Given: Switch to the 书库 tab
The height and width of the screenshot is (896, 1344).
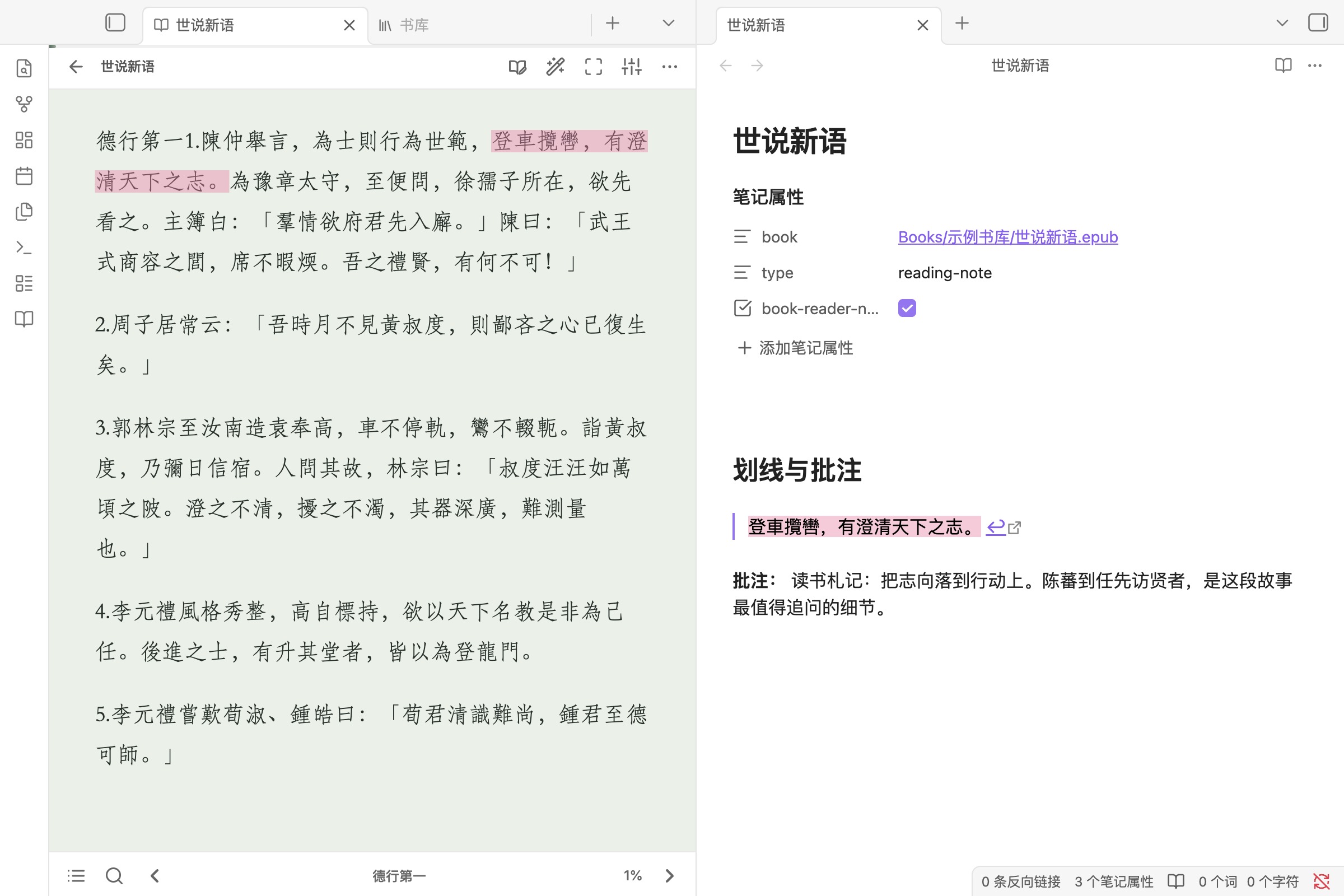Looking at the screenshot, I should pyautogui.click(x=480, y=25).
